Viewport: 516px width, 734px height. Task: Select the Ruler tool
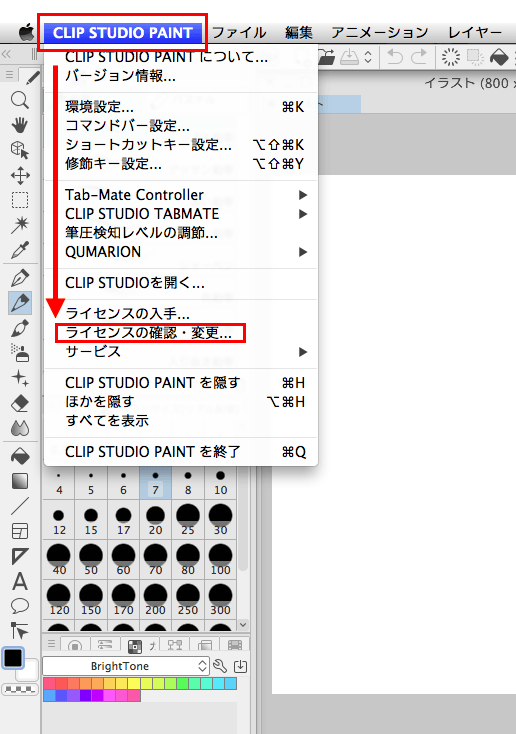20,556
